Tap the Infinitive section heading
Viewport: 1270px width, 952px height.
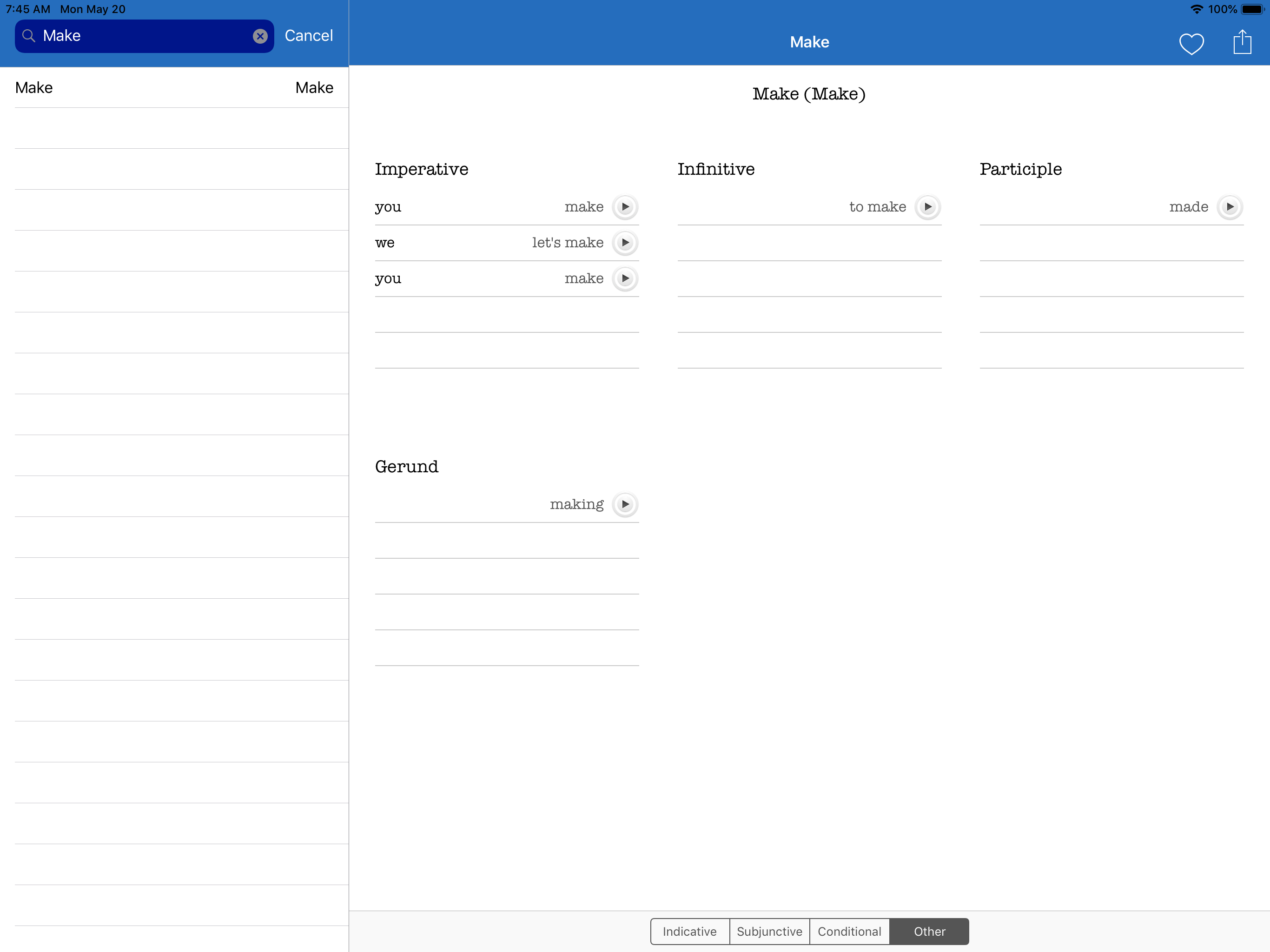[x=716, y=169]
